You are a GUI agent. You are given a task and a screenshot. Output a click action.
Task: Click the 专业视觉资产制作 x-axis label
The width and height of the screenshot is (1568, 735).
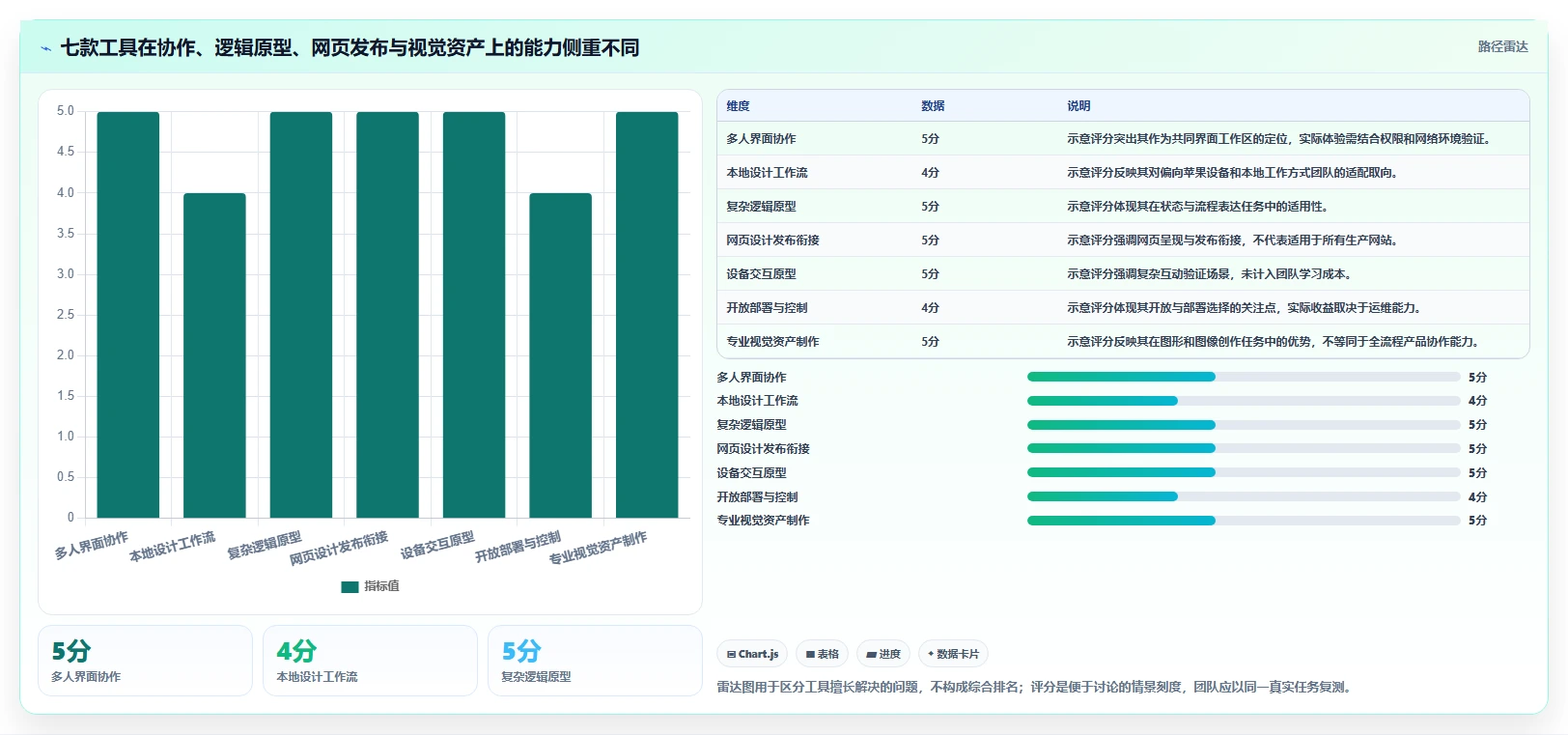(598, 548)
